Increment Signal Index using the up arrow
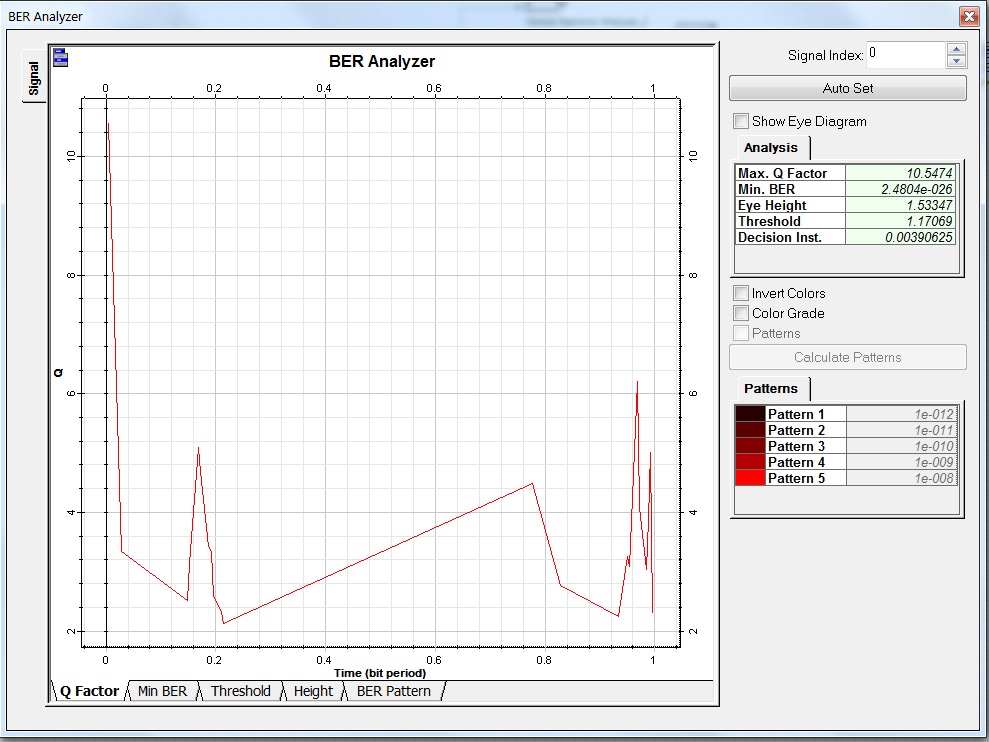Viewport: 989px width, 742px height. (x=956, y=48)
